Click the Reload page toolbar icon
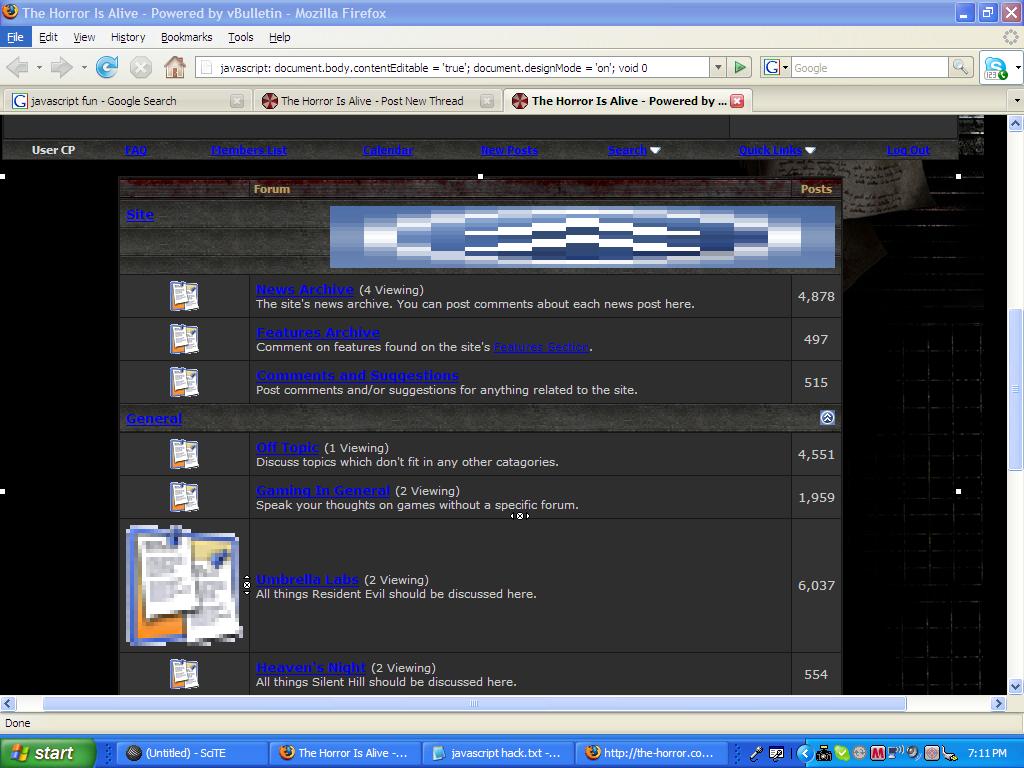 click(107, 67)
